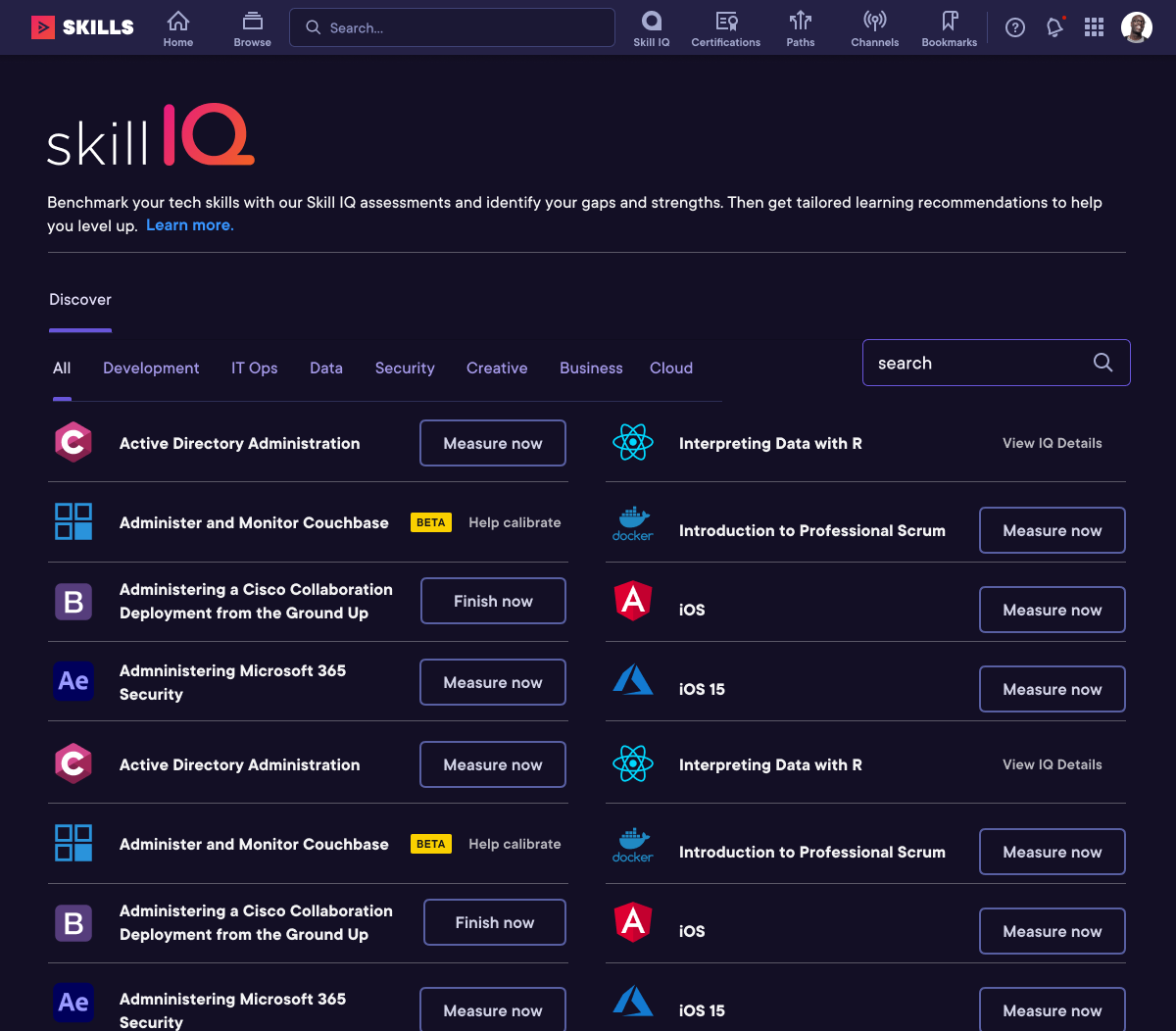Click the first Microsoft 365 Security Ae icon
The image size is (1176, 1031).
pos(73,681)
